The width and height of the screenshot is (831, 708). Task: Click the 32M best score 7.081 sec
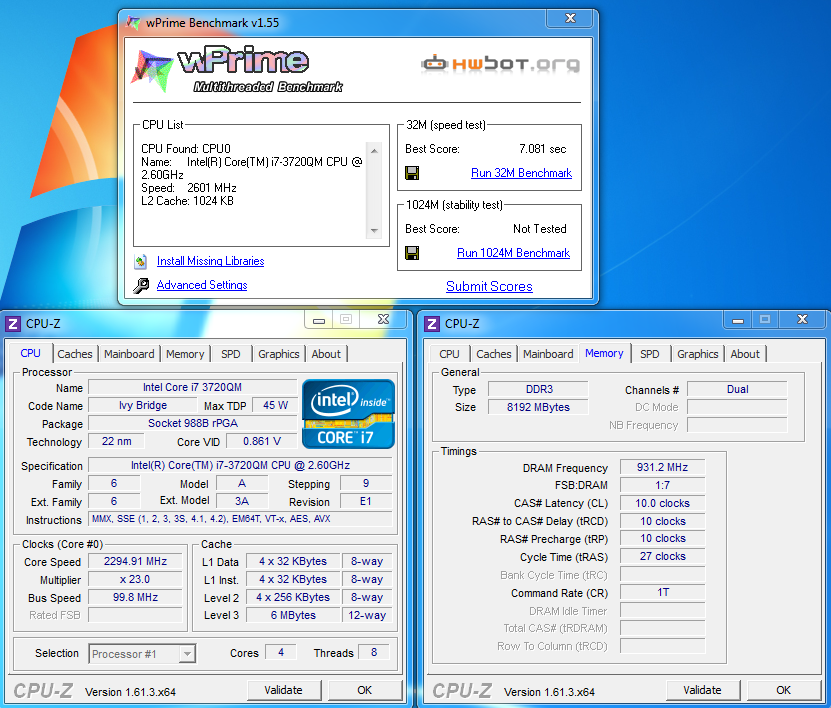[543, 149]
